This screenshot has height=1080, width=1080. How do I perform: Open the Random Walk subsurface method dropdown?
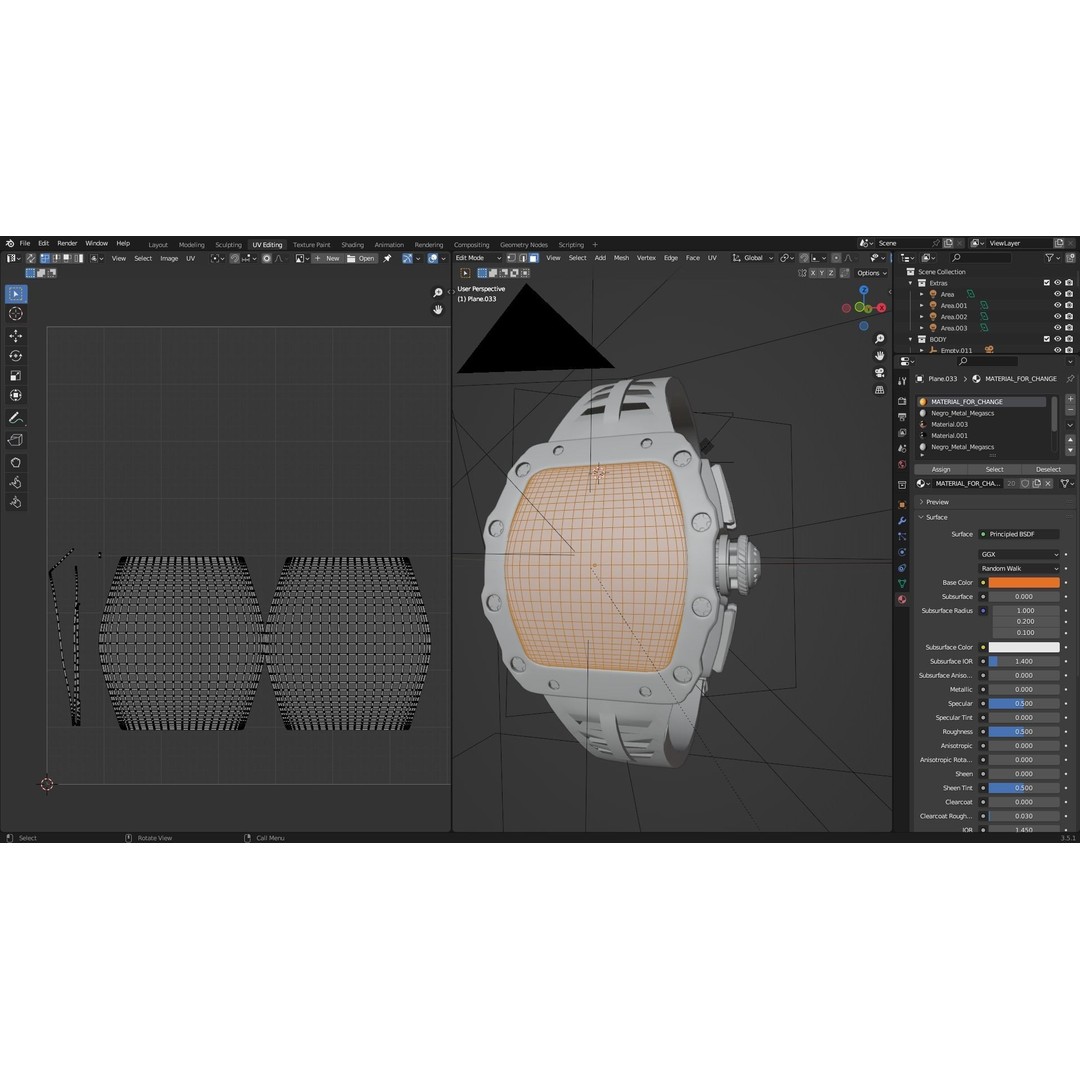point(1018,568)
